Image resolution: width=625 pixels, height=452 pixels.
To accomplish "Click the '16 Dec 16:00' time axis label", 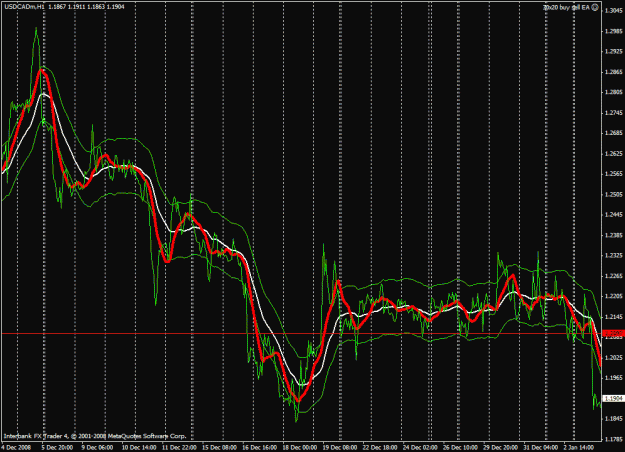I will 259,447.
